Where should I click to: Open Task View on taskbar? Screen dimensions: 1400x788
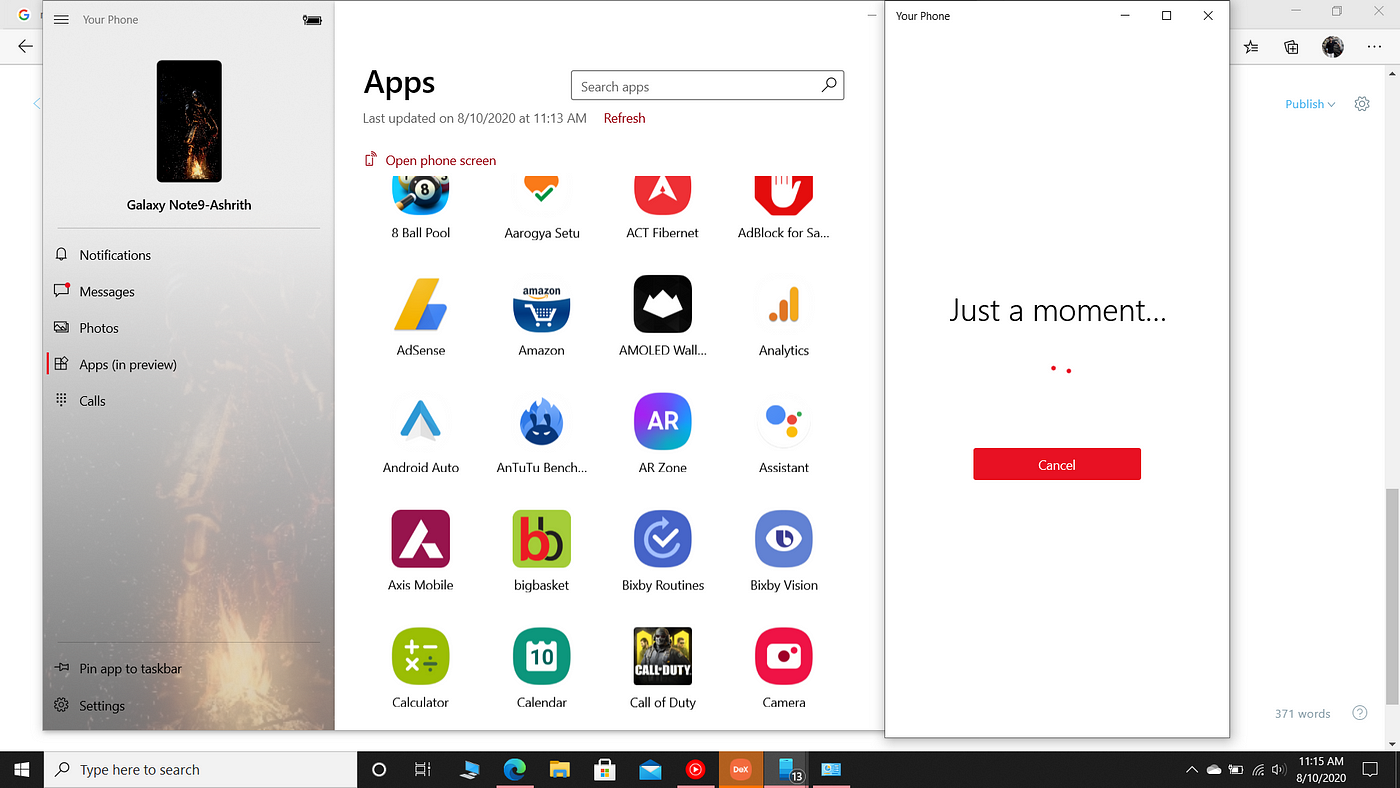[x=422, y=770]
